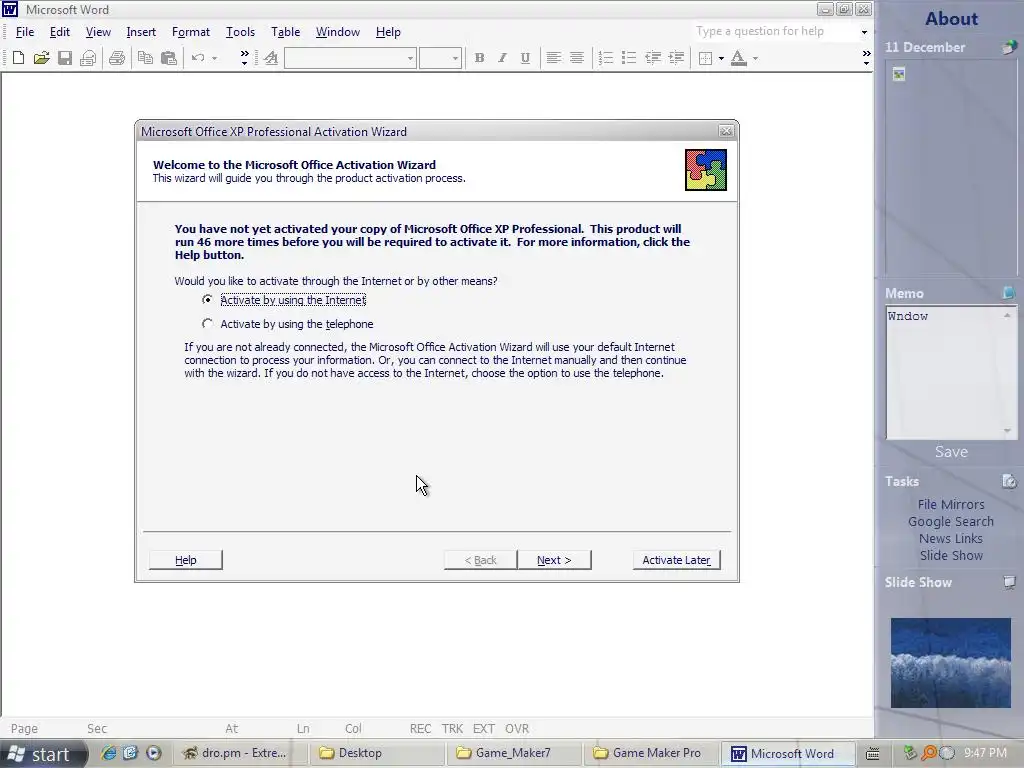Click the Slide Show photo thumbnail
The width and height of the screenshot is (1024, 768).
950,662
